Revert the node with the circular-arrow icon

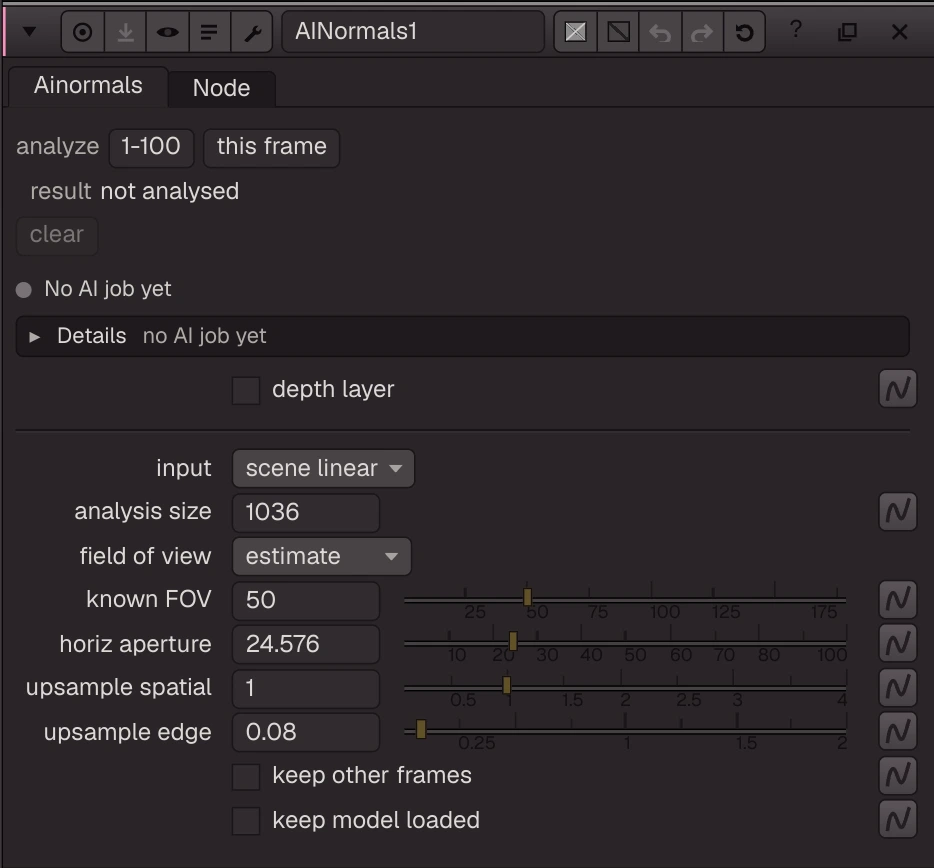(745, 32)
